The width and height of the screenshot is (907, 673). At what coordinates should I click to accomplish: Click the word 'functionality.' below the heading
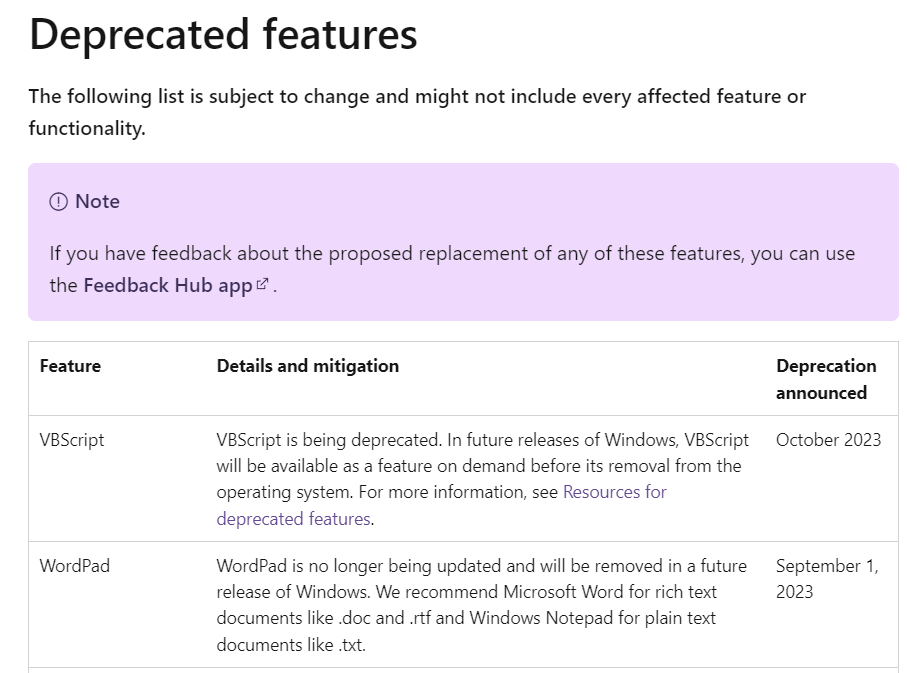click(x=87, y=128)
